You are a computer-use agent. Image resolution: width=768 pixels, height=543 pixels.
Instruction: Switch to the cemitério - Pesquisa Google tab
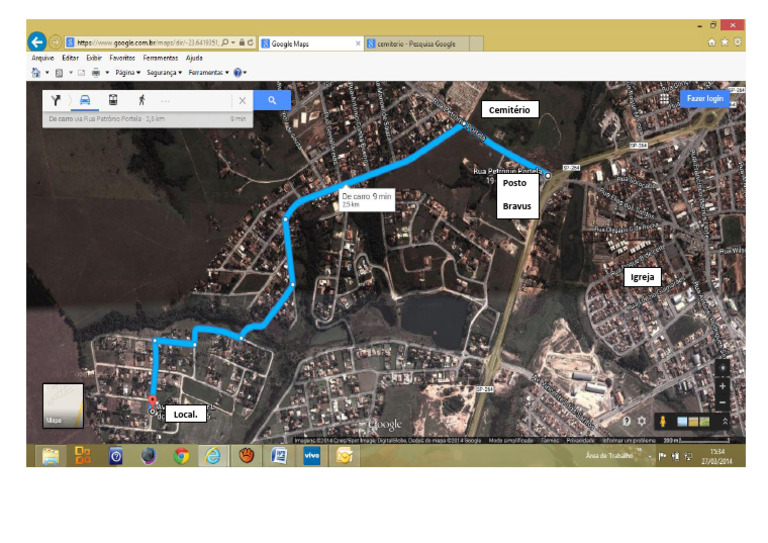tap(416, 44)
